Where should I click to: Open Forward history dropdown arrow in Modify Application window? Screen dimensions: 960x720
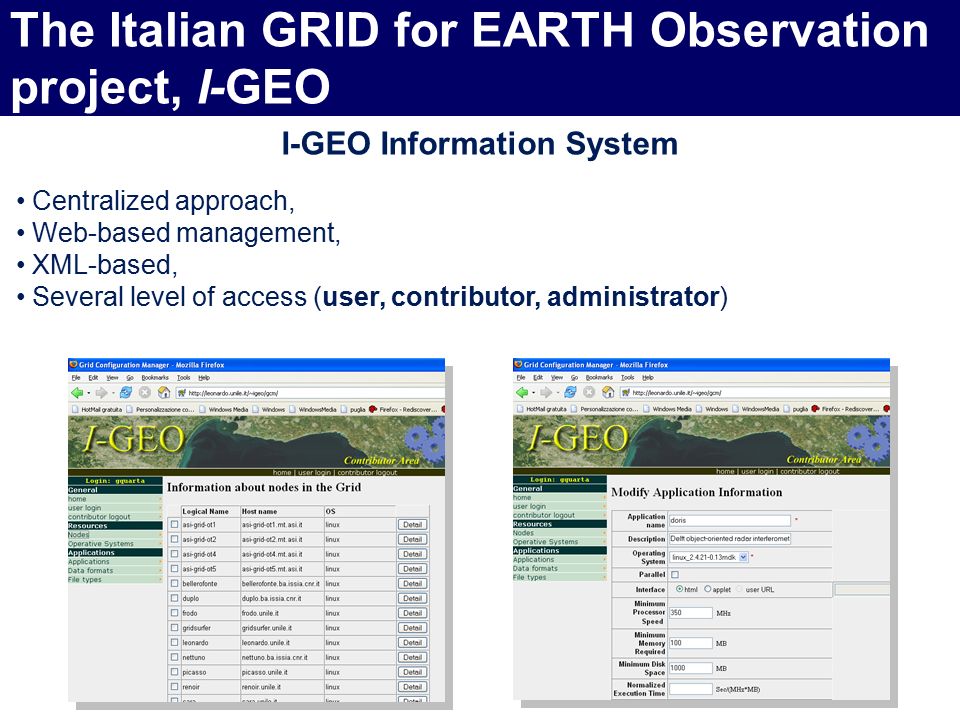(x=557, y=392)
